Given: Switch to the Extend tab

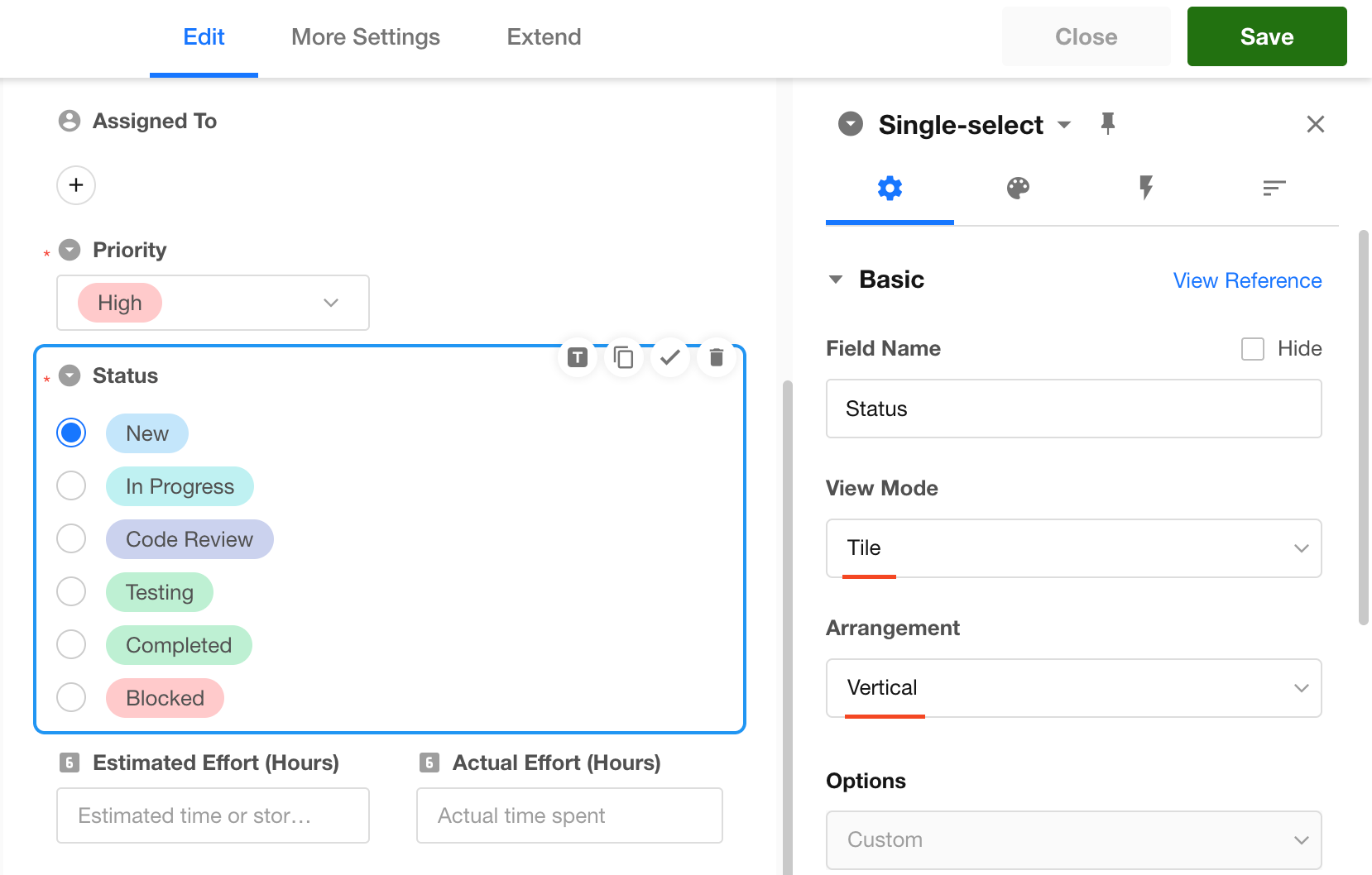Looking at the screenshot, I should (544, 37).
